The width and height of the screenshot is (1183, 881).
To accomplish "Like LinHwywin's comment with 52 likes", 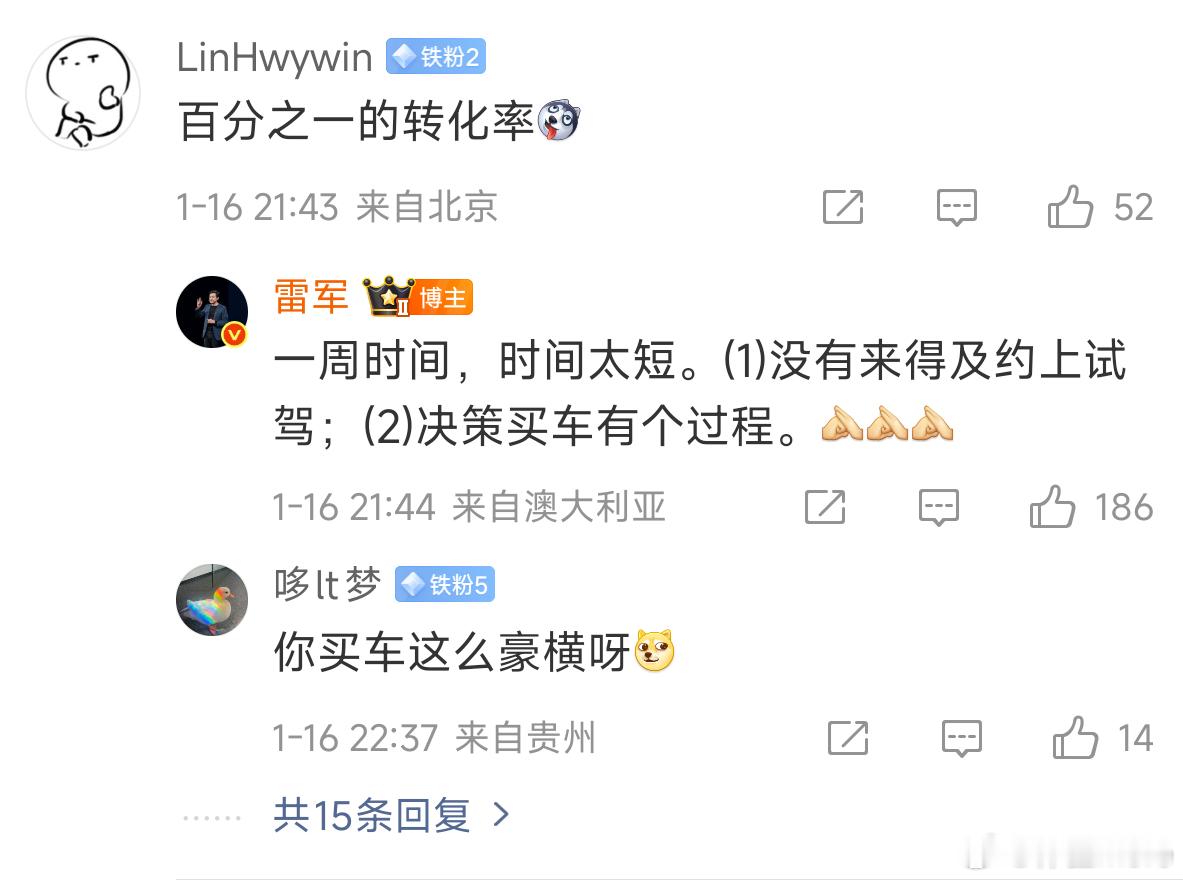I will point(1070,206).
